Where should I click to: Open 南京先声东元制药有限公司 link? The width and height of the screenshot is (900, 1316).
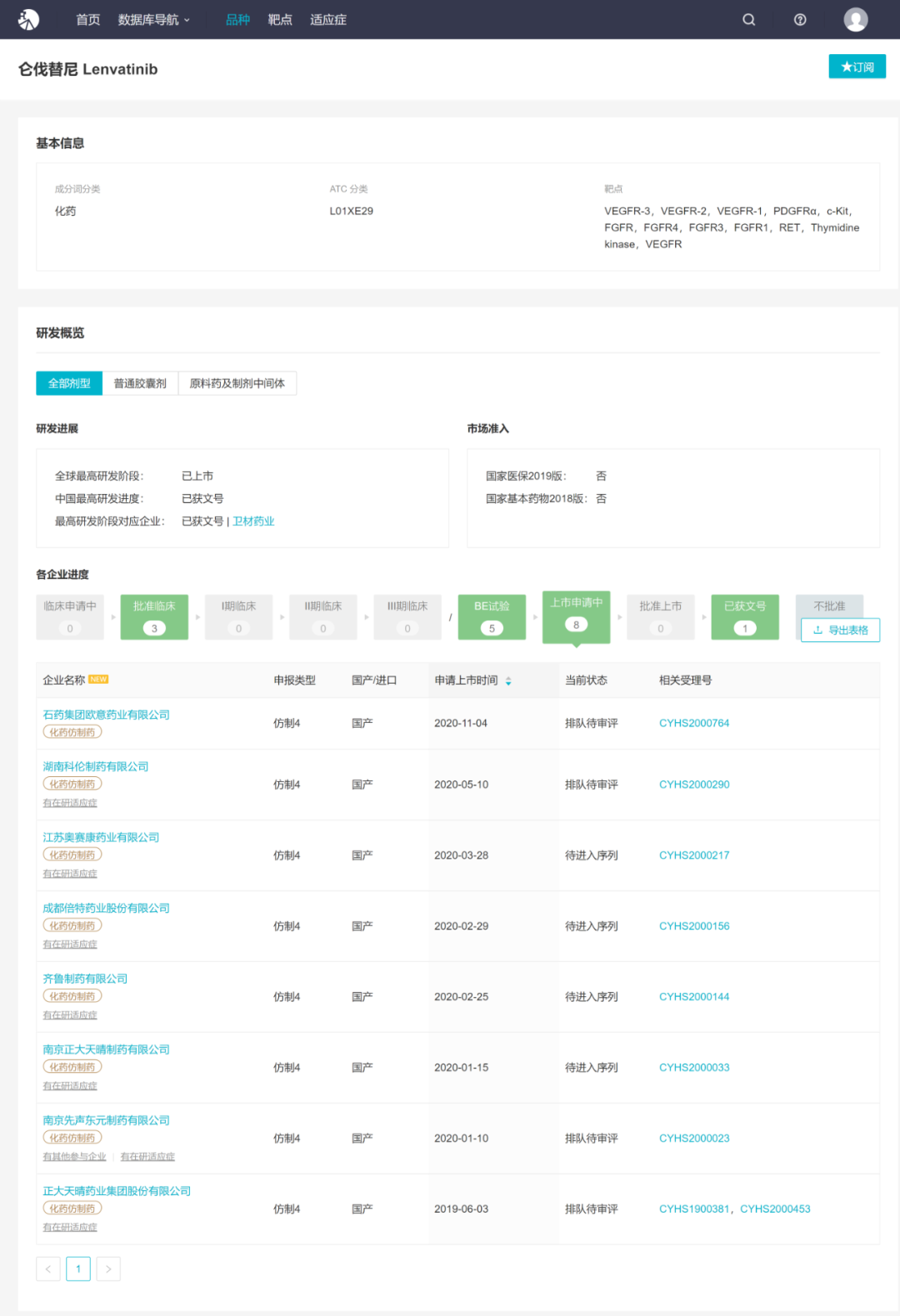pyautogui.click(x=107, y=1120)
